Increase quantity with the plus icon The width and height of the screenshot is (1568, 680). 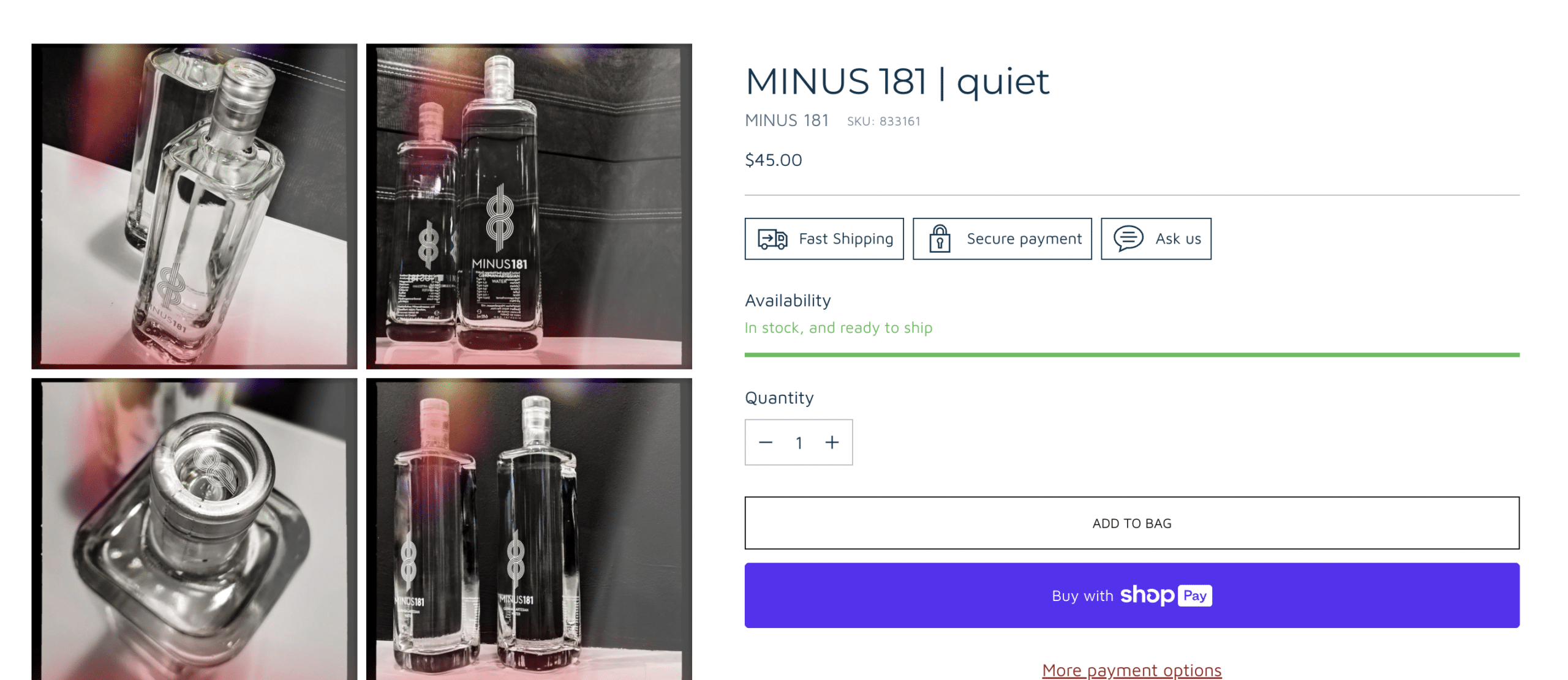pos(831,442)
